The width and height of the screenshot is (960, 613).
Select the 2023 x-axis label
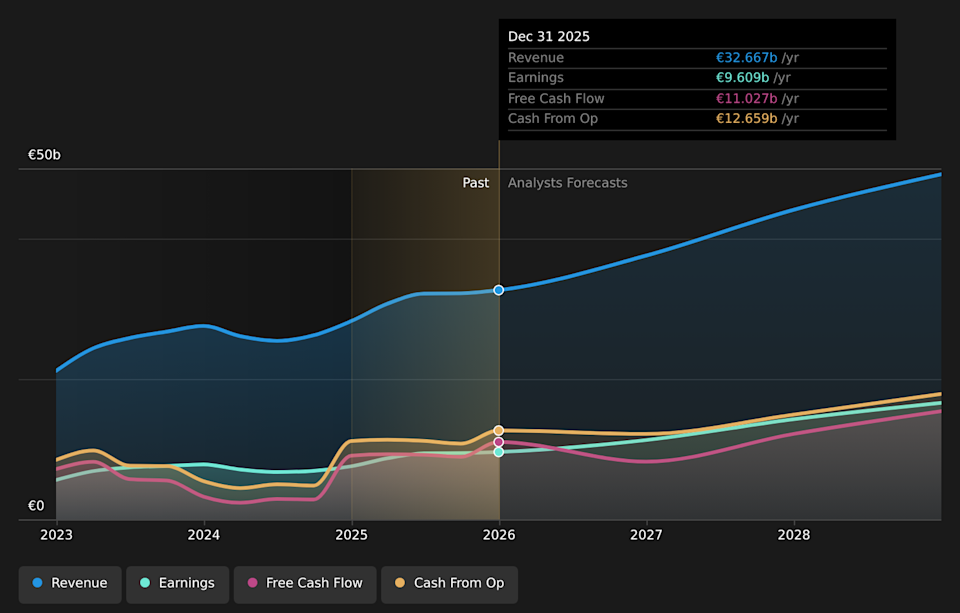[x=56, y=535]
